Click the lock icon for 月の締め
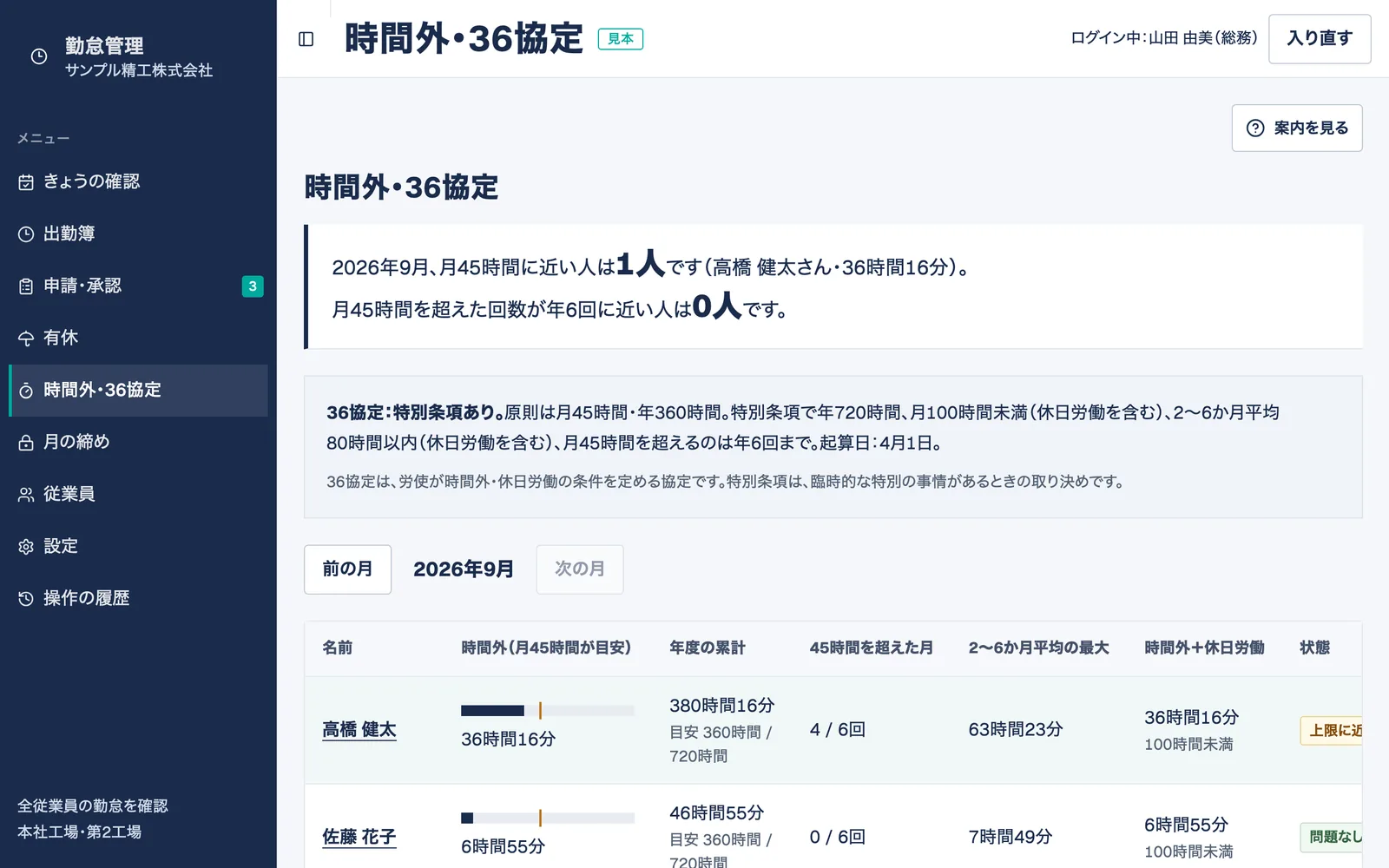Image resolution: width=1389 pixels, height=868 pixels. (x=26, y=443)
